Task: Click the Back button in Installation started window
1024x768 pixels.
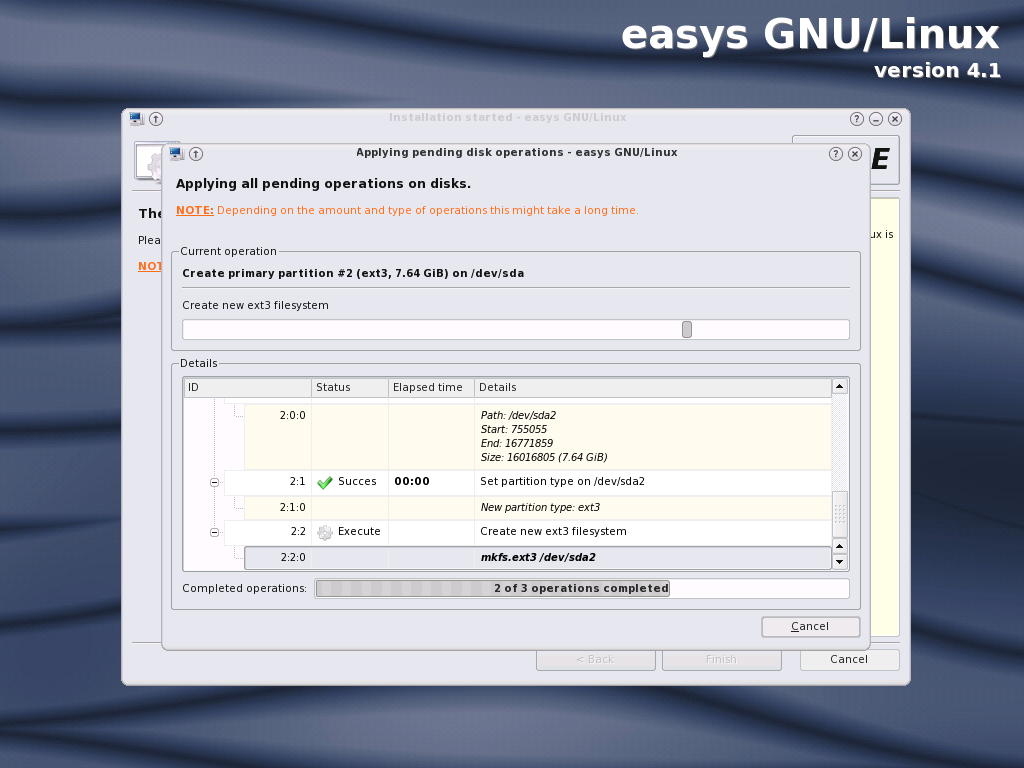Action: (596, 660)
